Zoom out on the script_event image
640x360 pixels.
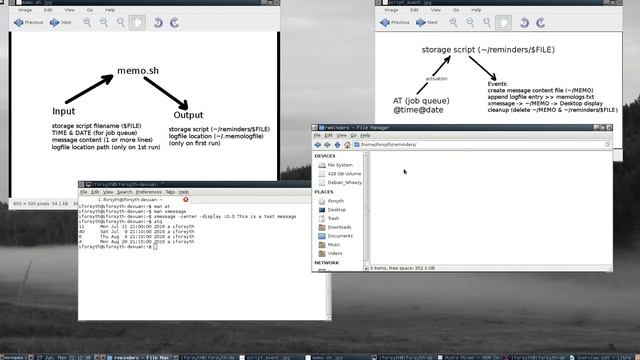[470, 22]
